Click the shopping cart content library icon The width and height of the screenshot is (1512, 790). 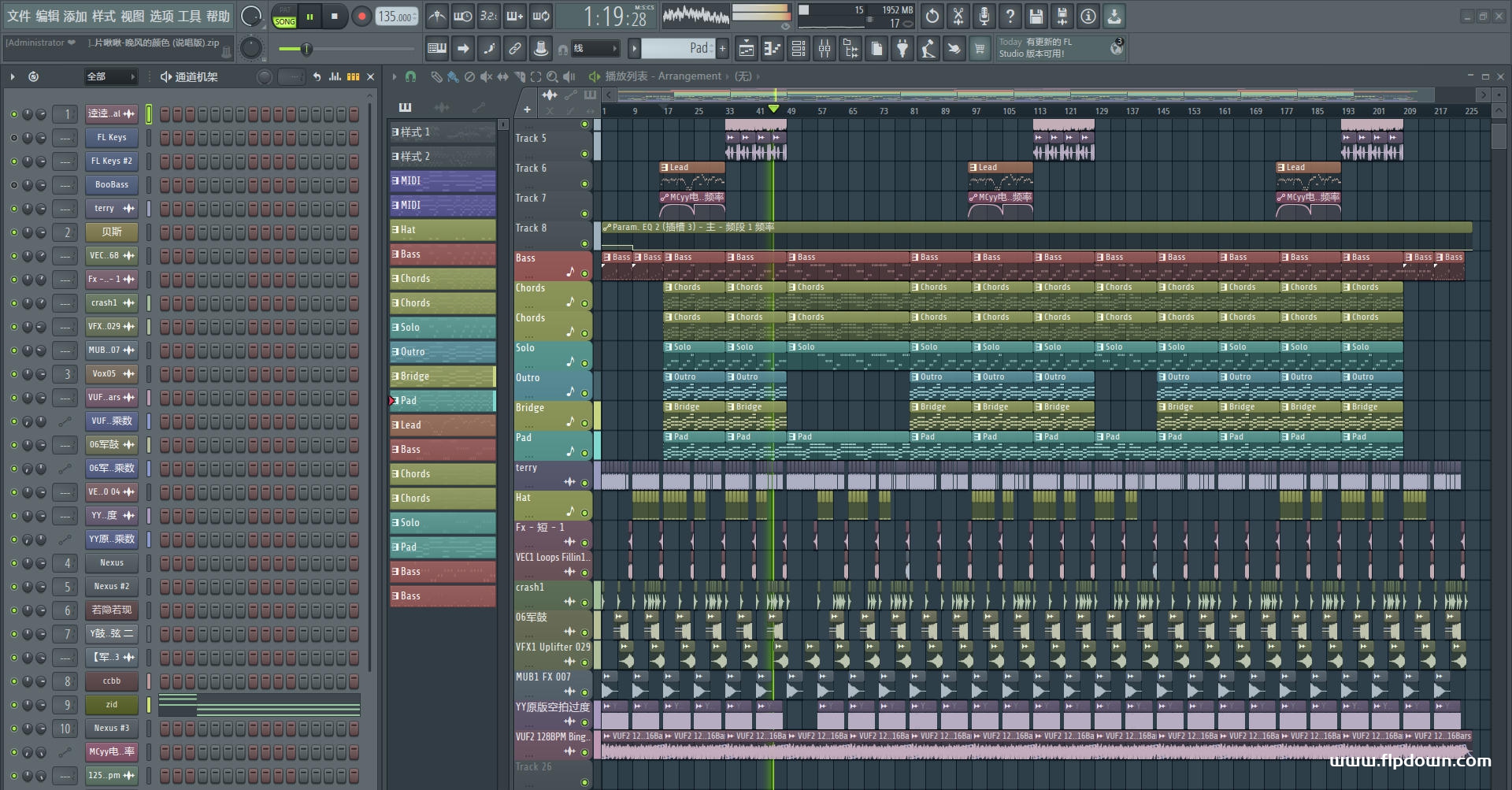pos(980,49)
